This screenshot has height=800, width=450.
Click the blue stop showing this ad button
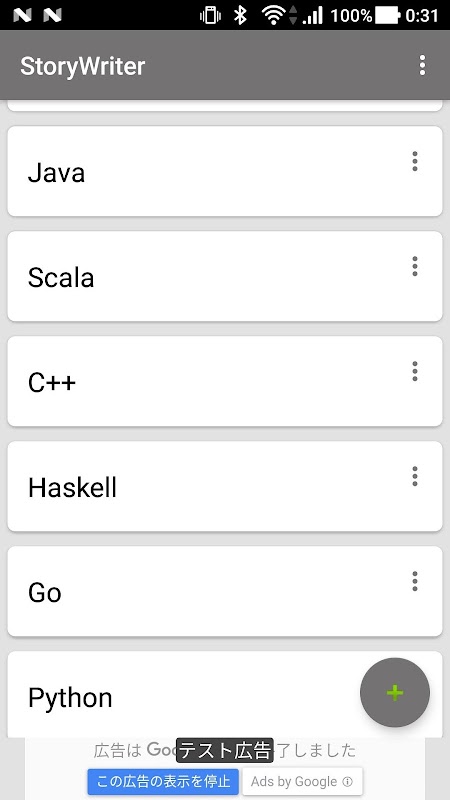(163, 782)
